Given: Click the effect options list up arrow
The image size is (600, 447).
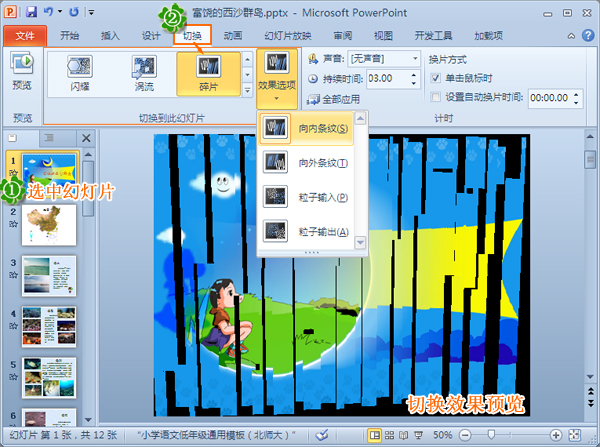Looking at the screenshot, I should 360,119.
